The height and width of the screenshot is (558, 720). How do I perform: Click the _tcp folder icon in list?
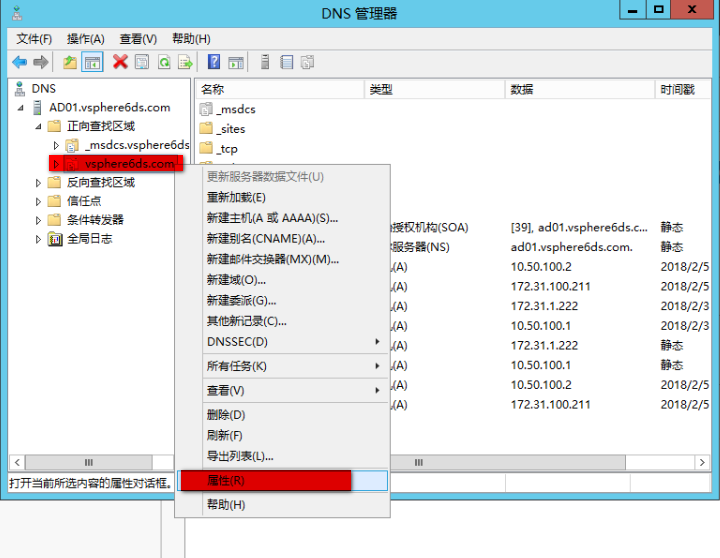tap(206, 148)
